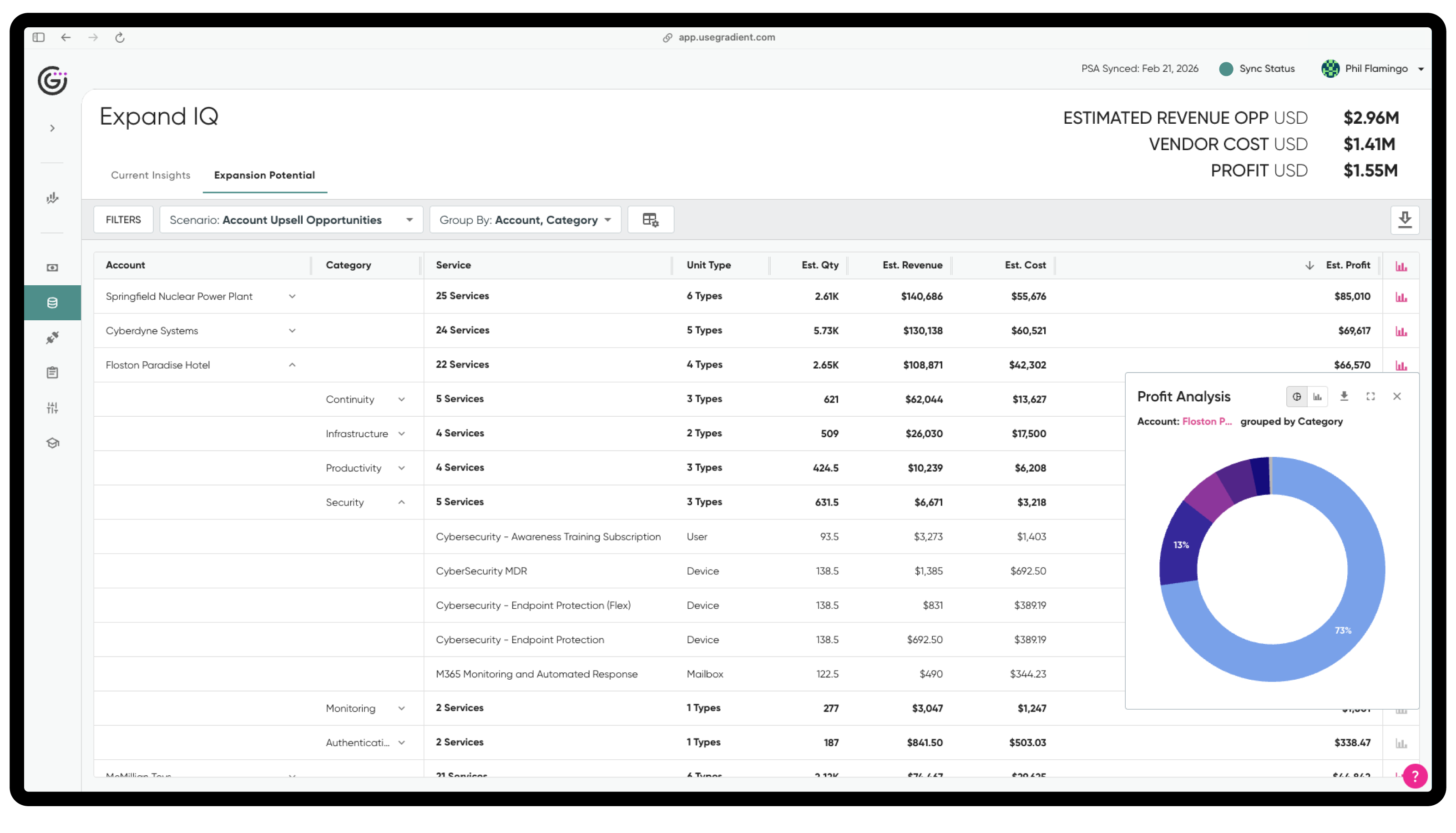Click the plug integrations icon in sidebar

[x=52, y=338]
